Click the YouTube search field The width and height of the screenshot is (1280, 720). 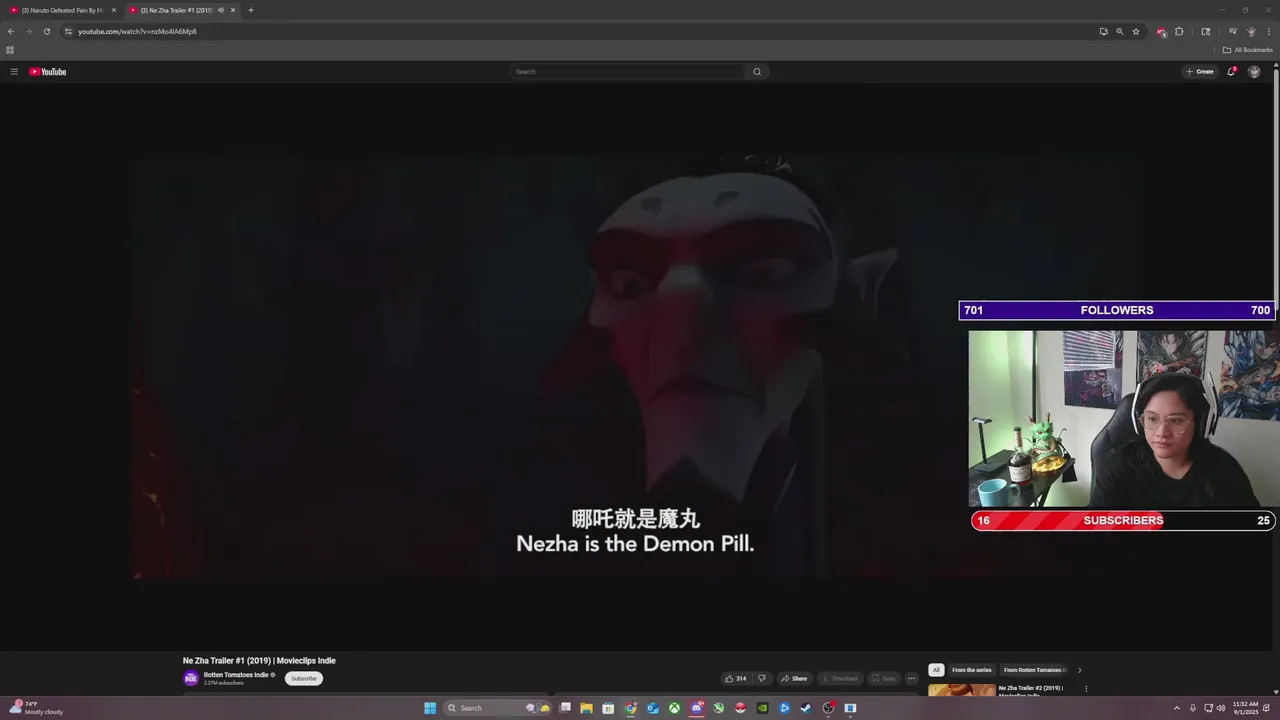click(628, 71)
